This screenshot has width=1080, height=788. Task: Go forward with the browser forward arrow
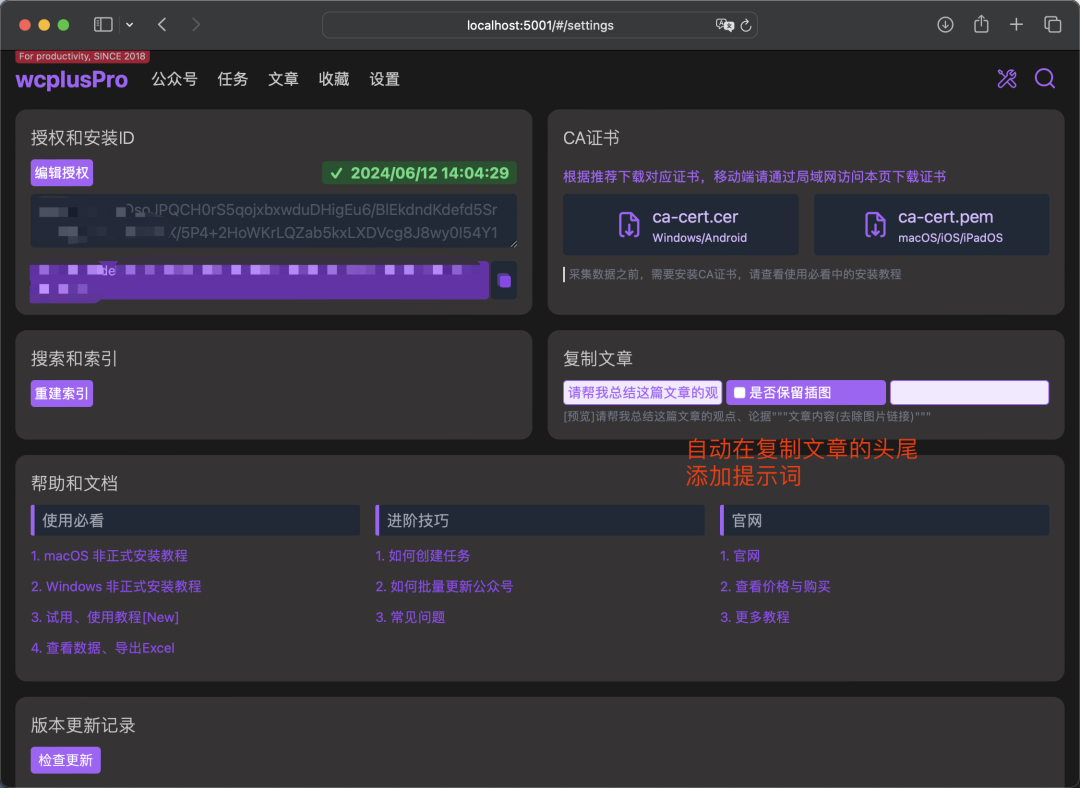196,25
